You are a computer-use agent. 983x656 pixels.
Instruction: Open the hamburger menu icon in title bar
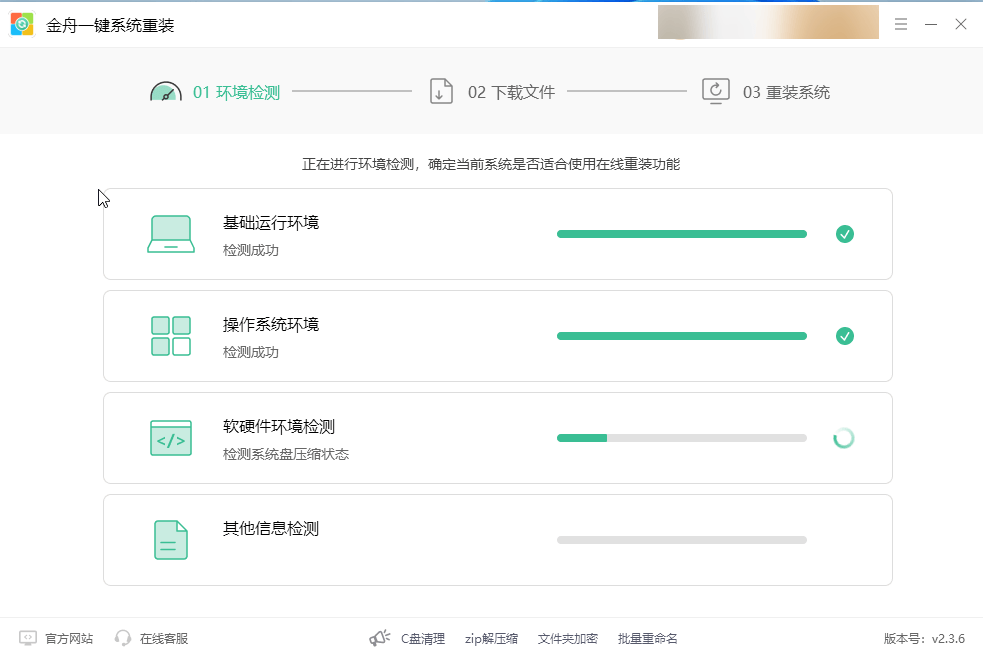[901, 24]
